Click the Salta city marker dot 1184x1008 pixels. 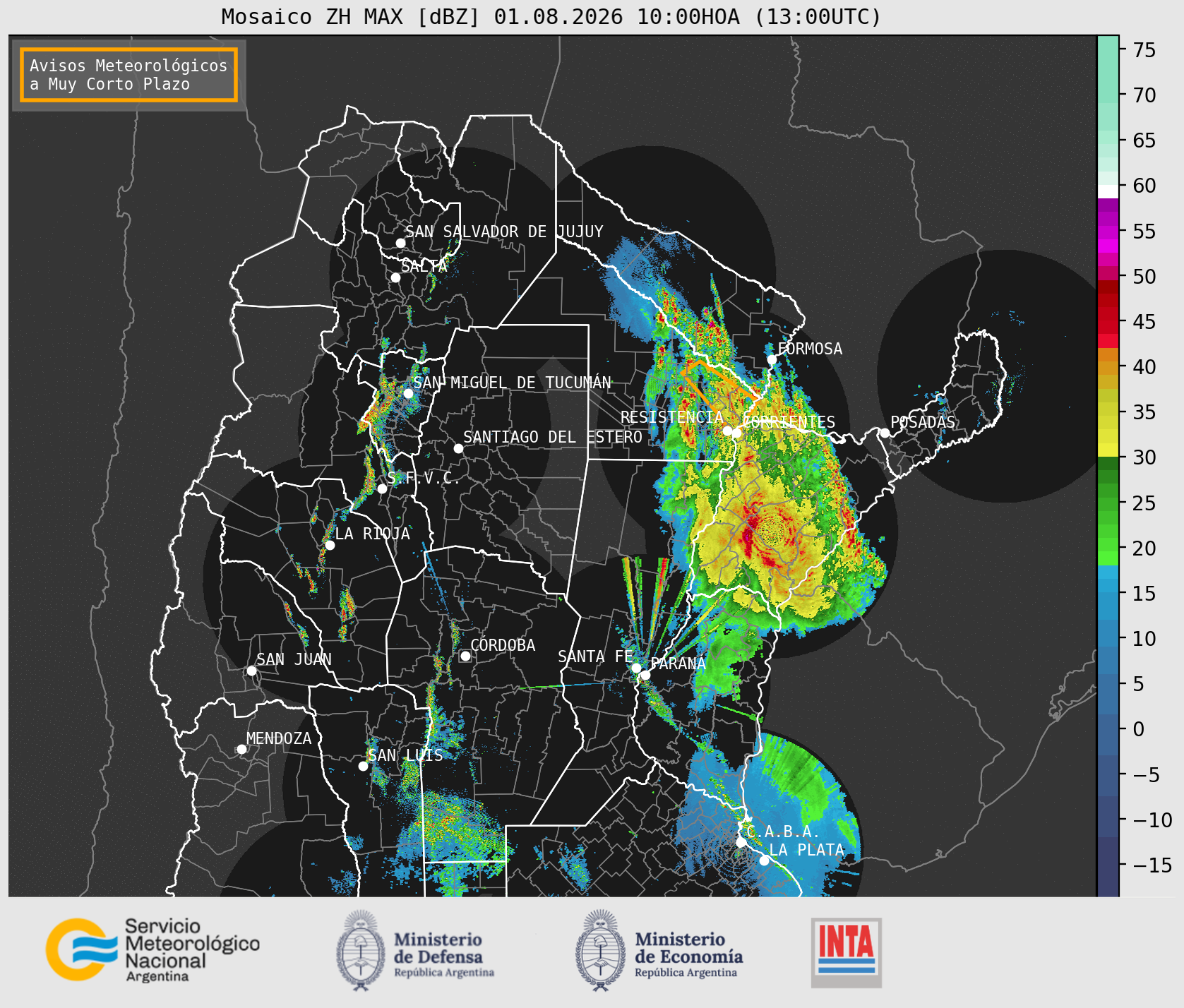pyautogui.click(x=395, y=277)
